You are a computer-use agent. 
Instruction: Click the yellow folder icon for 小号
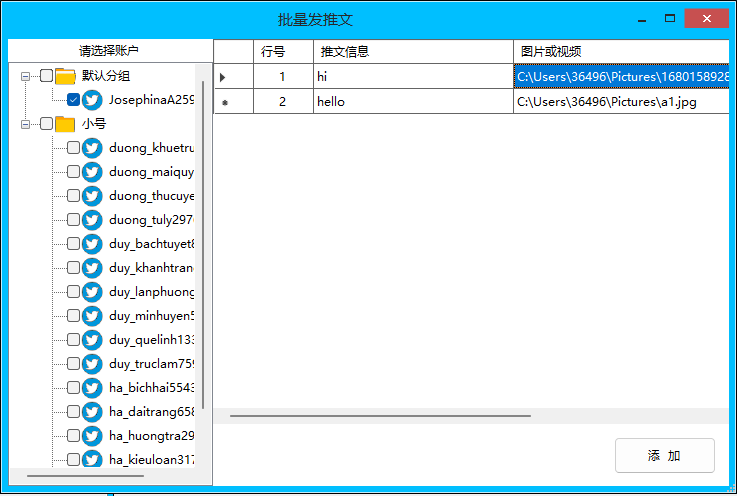click(x=66, y=124)
